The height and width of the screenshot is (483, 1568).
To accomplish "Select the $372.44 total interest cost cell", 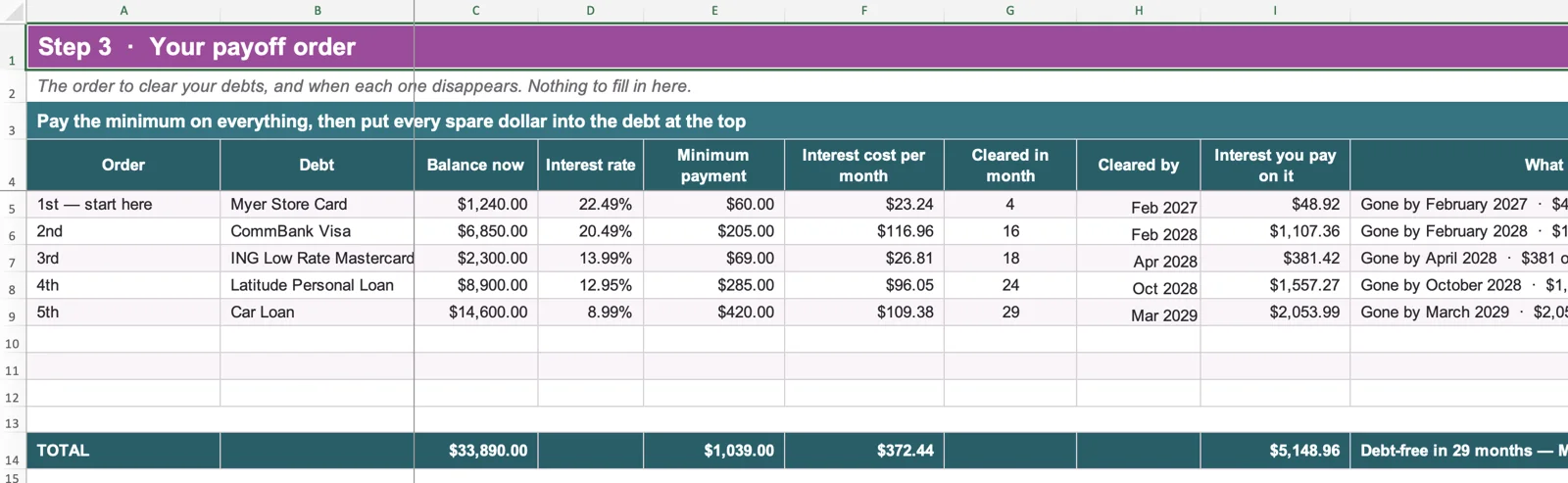I will pyautogui.click(x=864, y=451).
